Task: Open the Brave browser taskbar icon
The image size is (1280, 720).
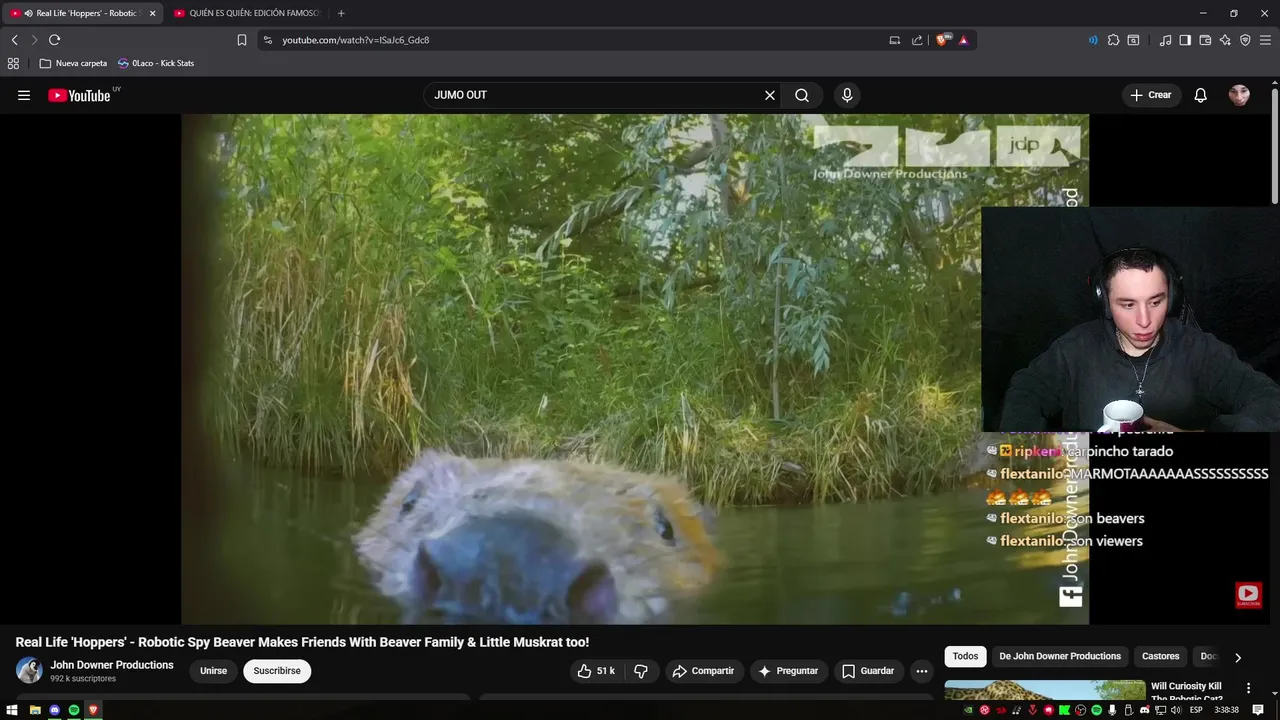Action: (x=93, y=710)
